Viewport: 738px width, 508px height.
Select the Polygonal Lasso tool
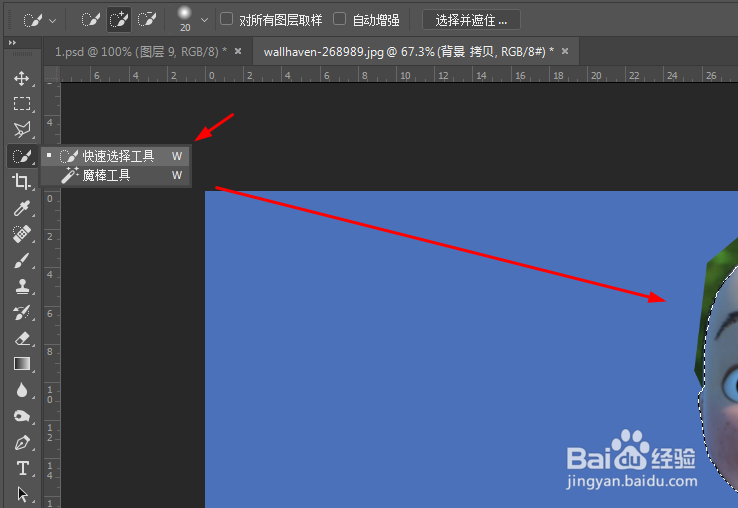(x=22, y=129)
